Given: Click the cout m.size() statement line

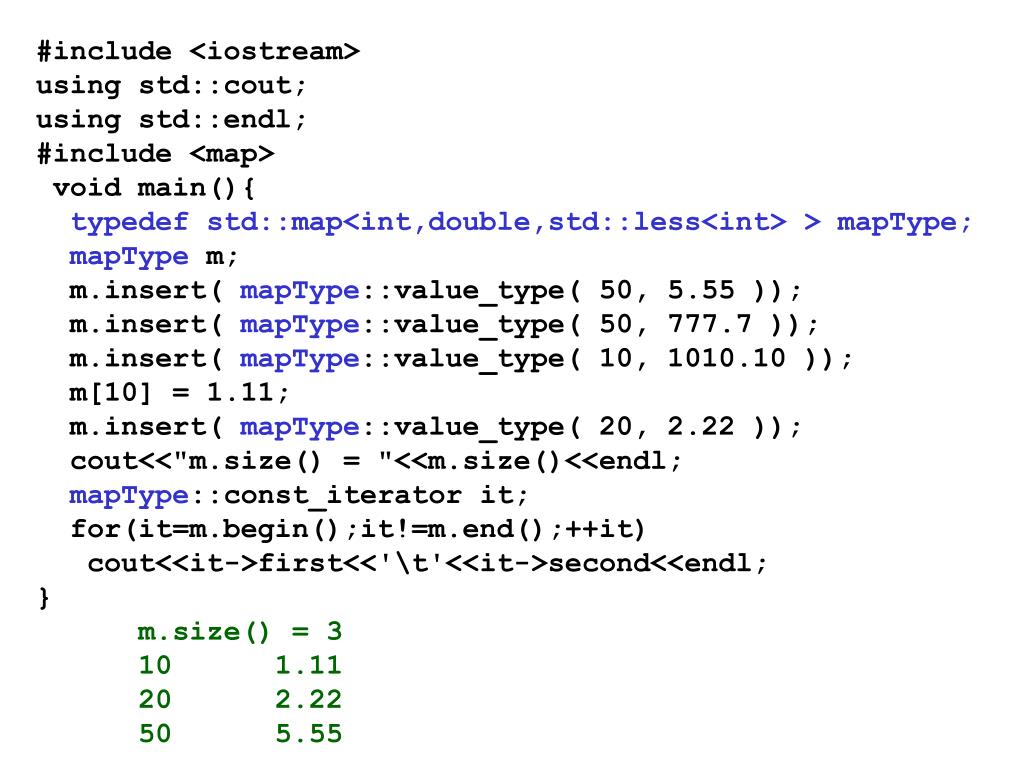Looking at the screenshot, I should [x=376, y=461].
